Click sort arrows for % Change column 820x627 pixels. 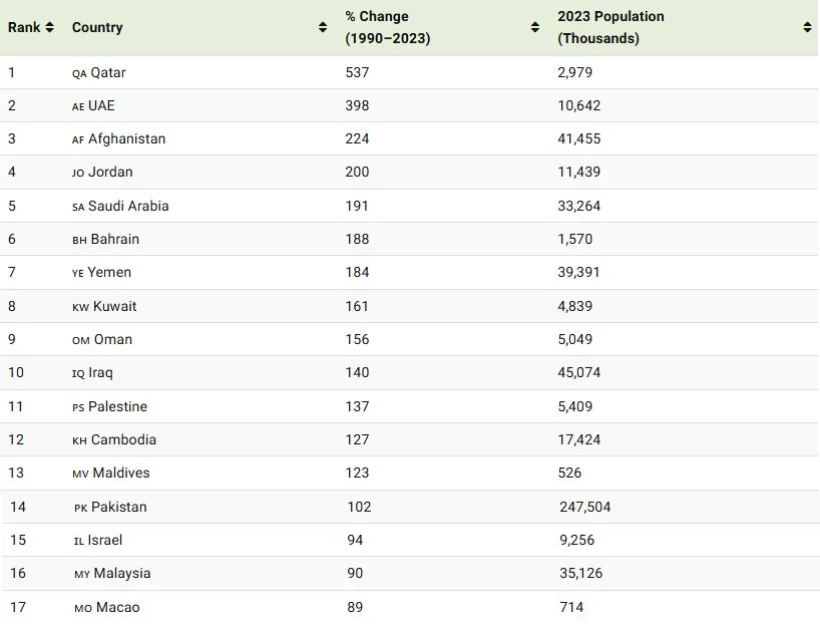coord(535,27)
